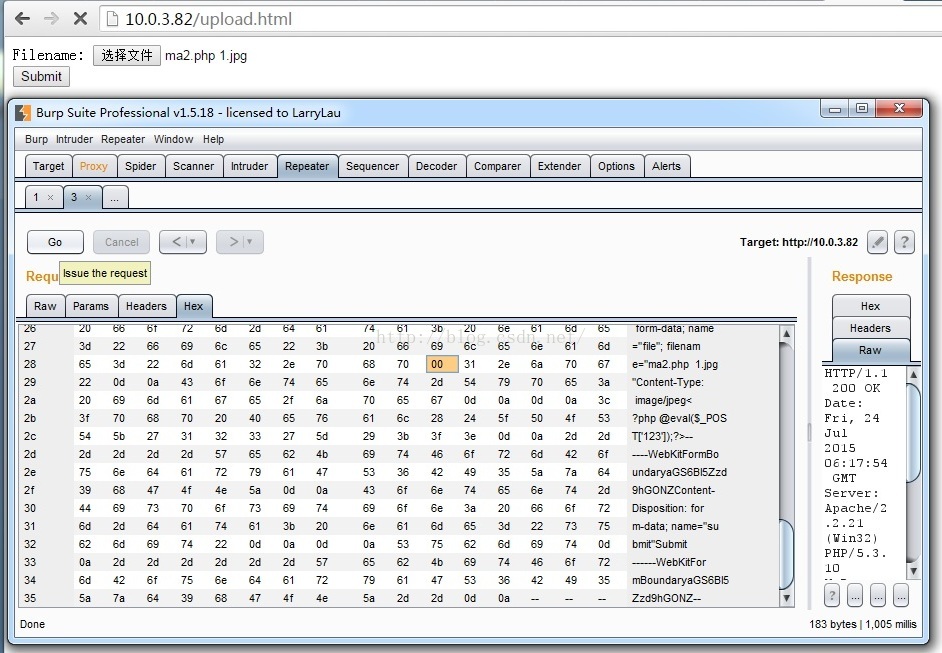This screenshot has height=653, width=942.
Task: Select the Repeater tool tab
Action: 307,166
